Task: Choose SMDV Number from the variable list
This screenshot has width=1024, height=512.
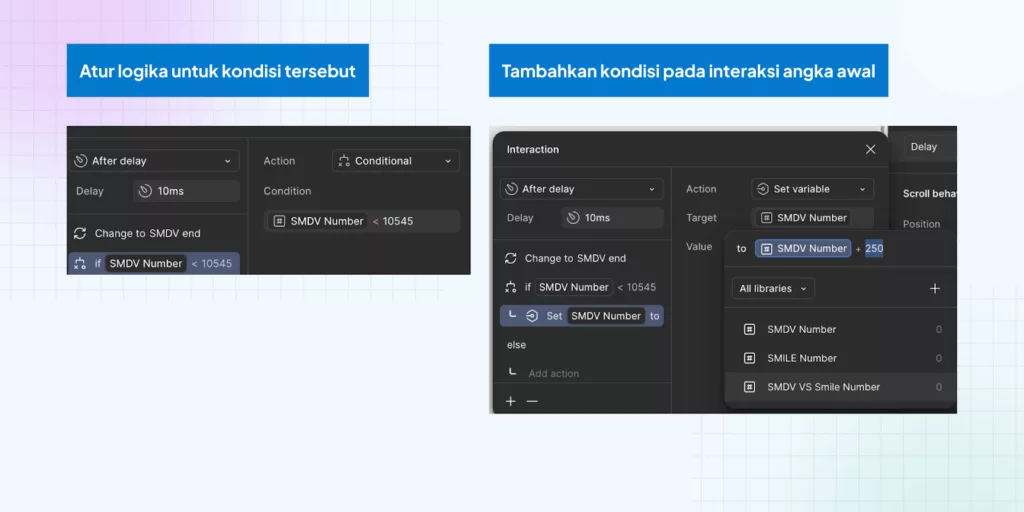Action: [x=842, y=329]
